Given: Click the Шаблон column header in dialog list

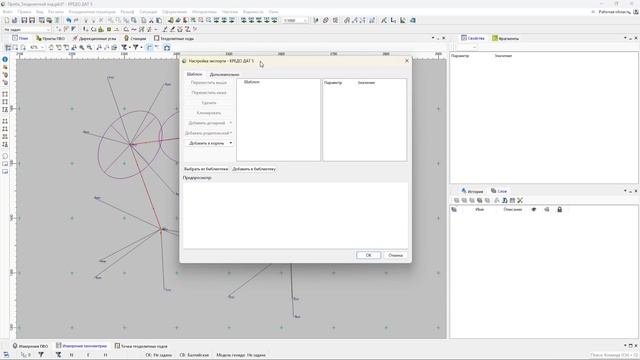Looking at the screenshot, I should coord(251,82).
